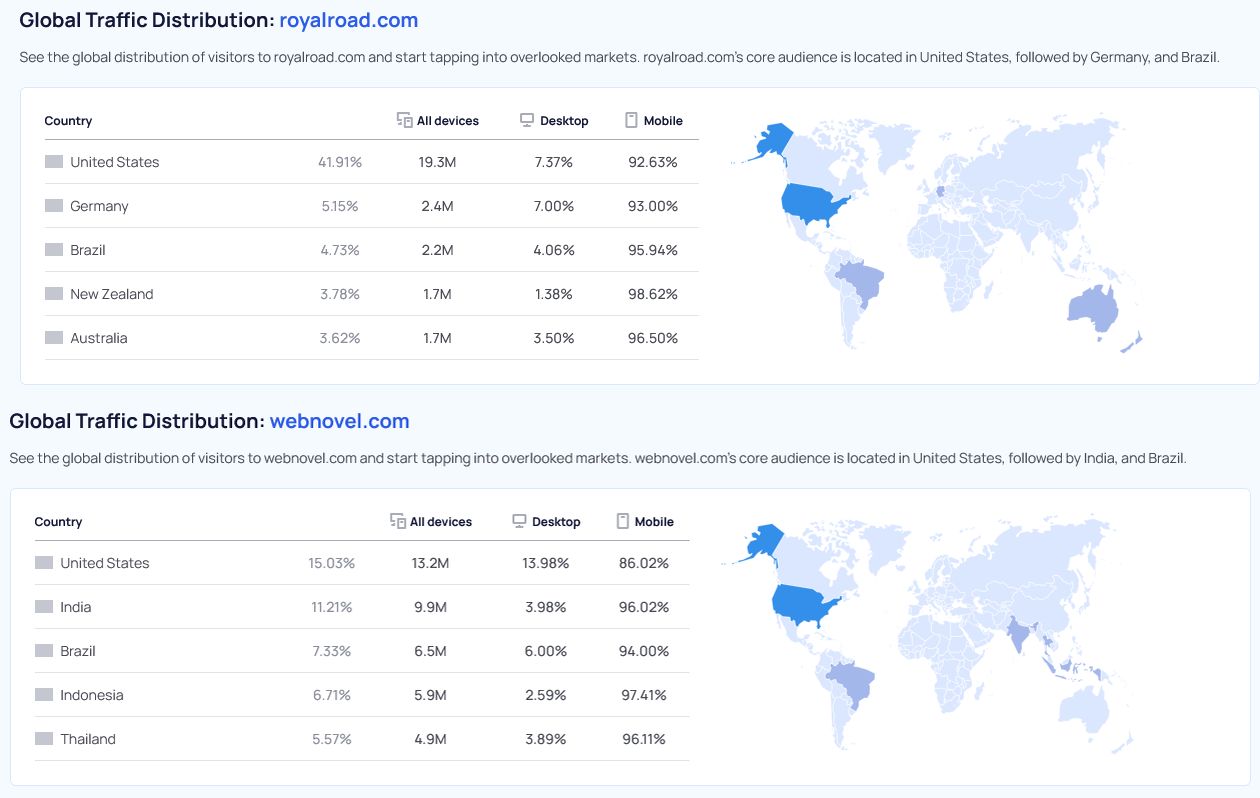
Task: Click the 98.62% mobile value for New Zealand
Action: (654, 294)
